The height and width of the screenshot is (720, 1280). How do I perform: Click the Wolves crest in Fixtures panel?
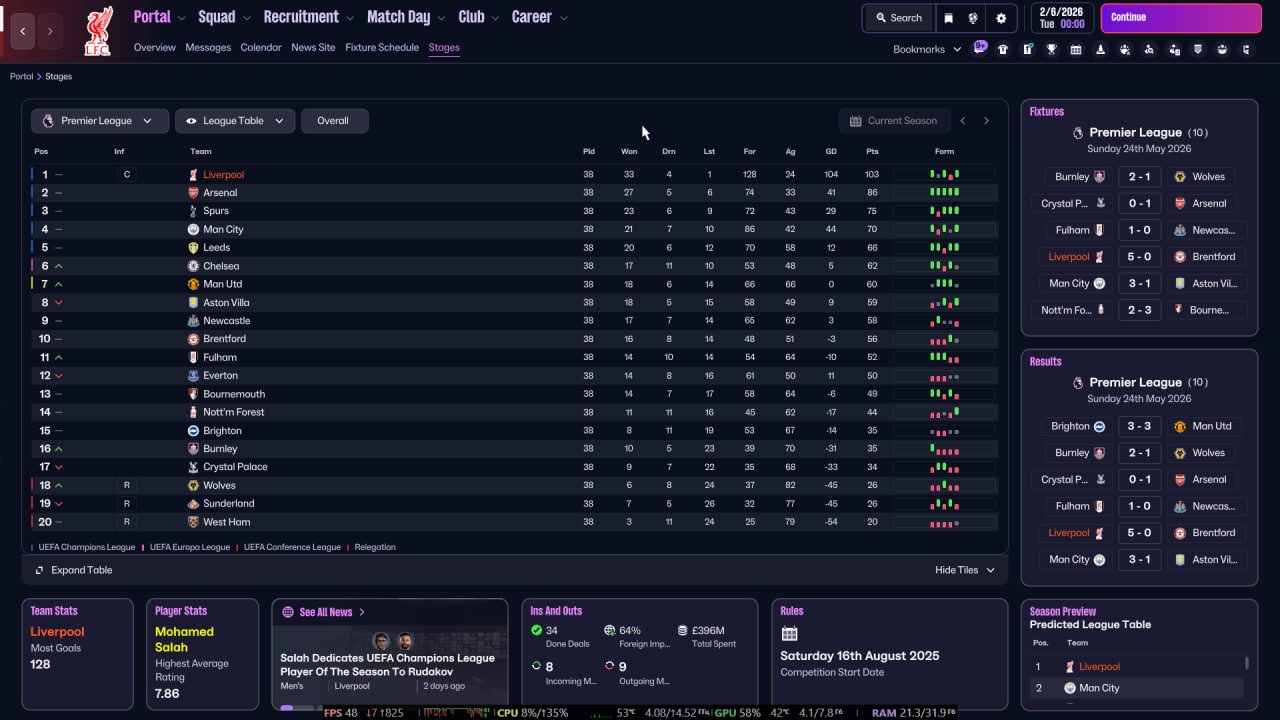click(1180, 177)
